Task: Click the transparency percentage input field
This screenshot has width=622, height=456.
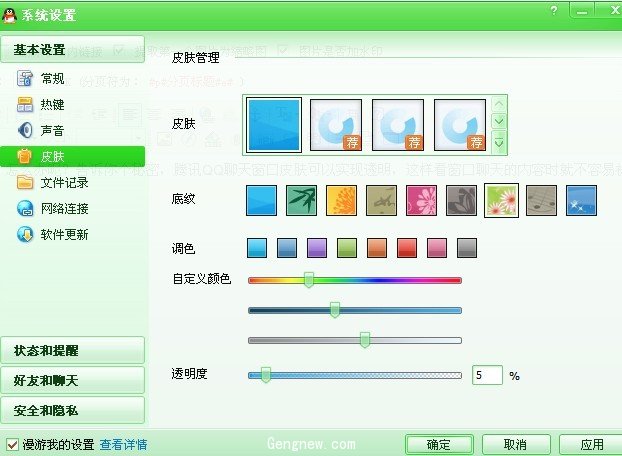Action: [487, 375]
